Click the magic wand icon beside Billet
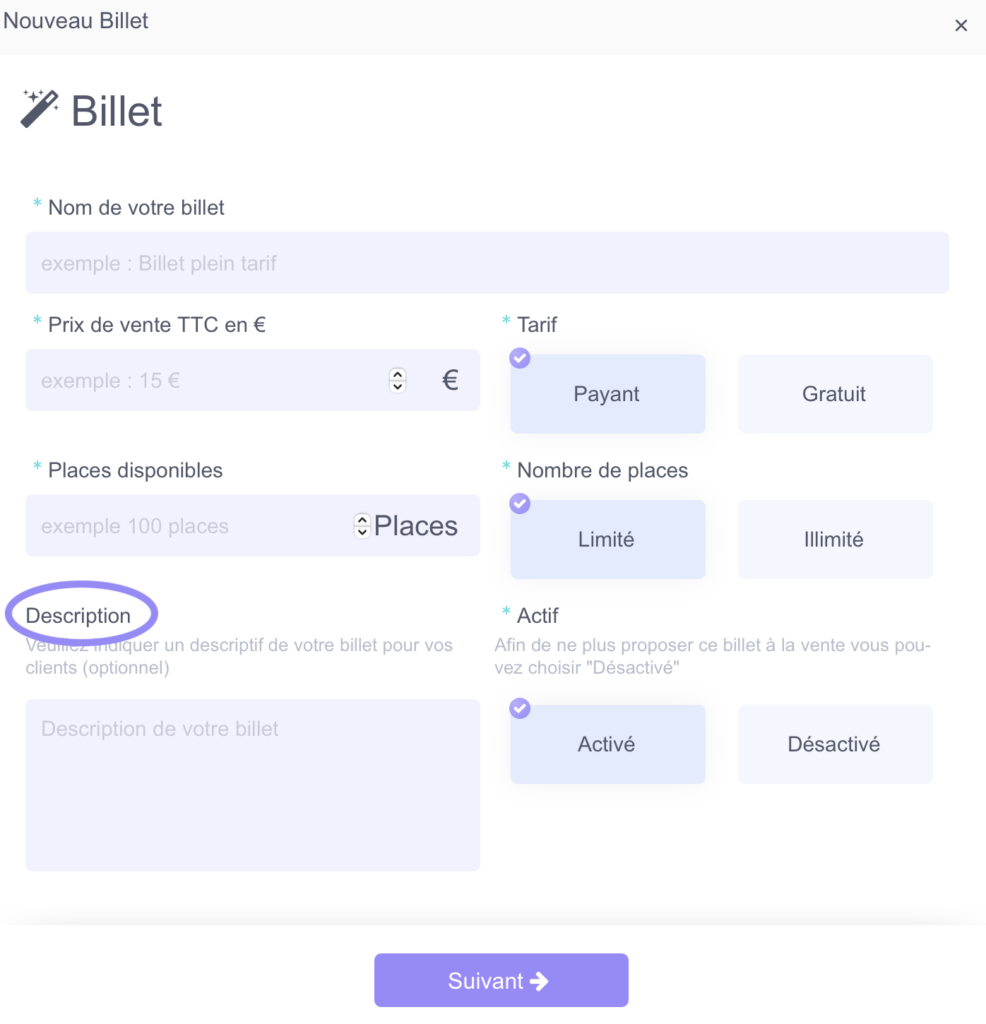This screenshot has height=1024, width=986. pos(39,108)
